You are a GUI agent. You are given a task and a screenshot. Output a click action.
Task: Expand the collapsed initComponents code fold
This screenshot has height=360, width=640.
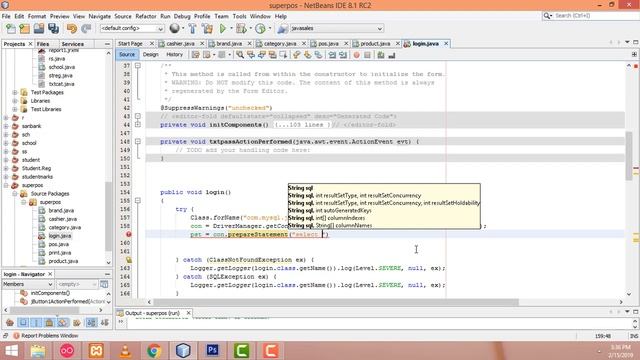(x=138, y=124)
